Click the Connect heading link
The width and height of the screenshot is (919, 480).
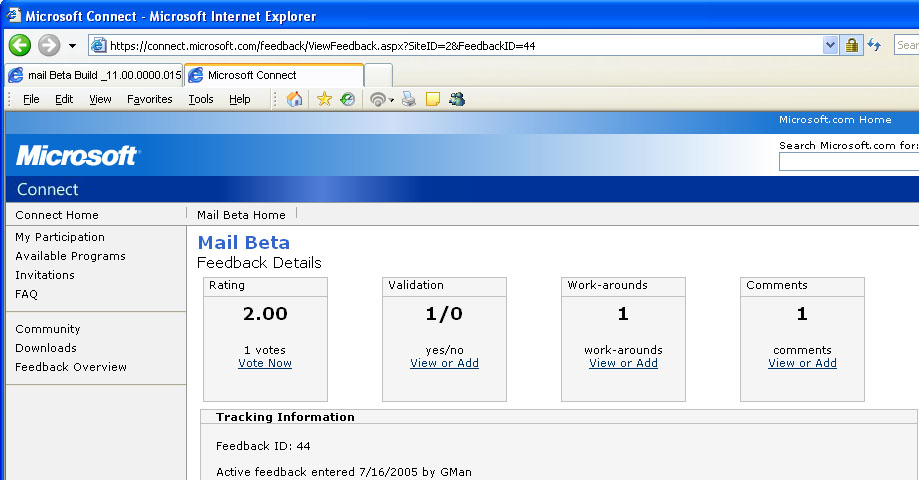(47, 189)
